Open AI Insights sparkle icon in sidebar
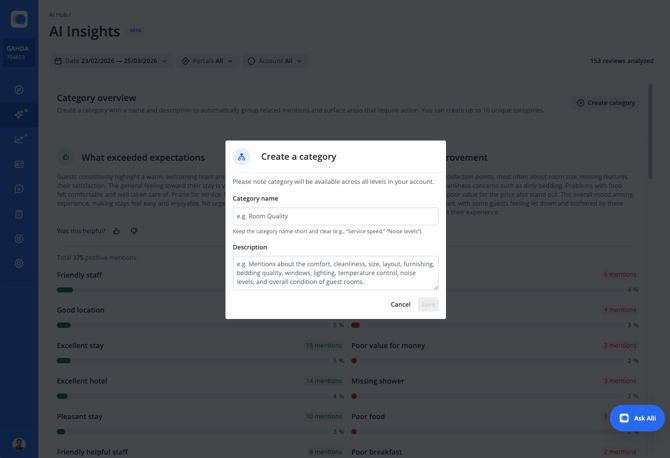The image size is (670, 458). (x=19, y=114)
